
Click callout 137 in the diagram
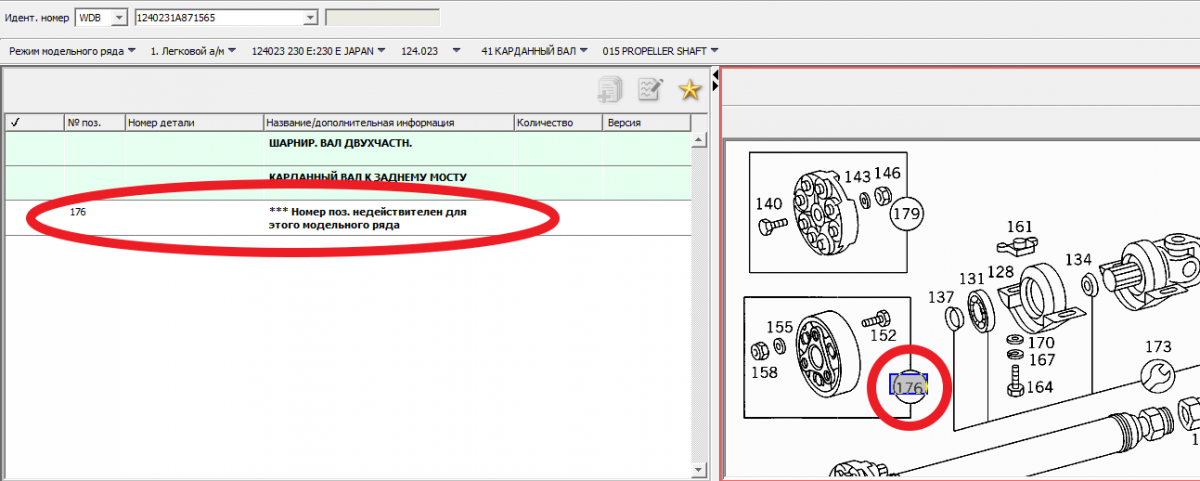tap(942, 298)
